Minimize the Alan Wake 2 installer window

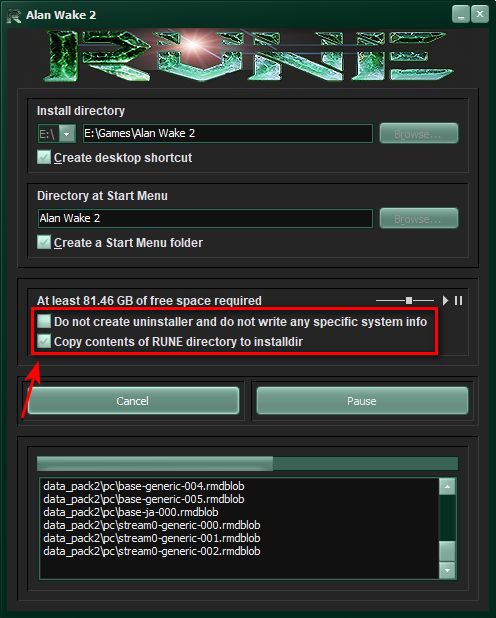click(461, 14)
